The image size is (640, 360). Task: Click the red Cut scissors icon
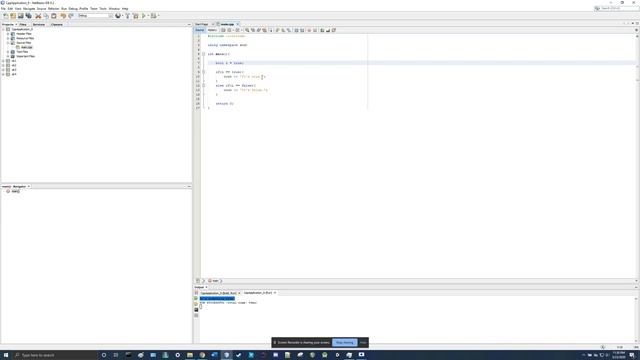click(38, 16)
